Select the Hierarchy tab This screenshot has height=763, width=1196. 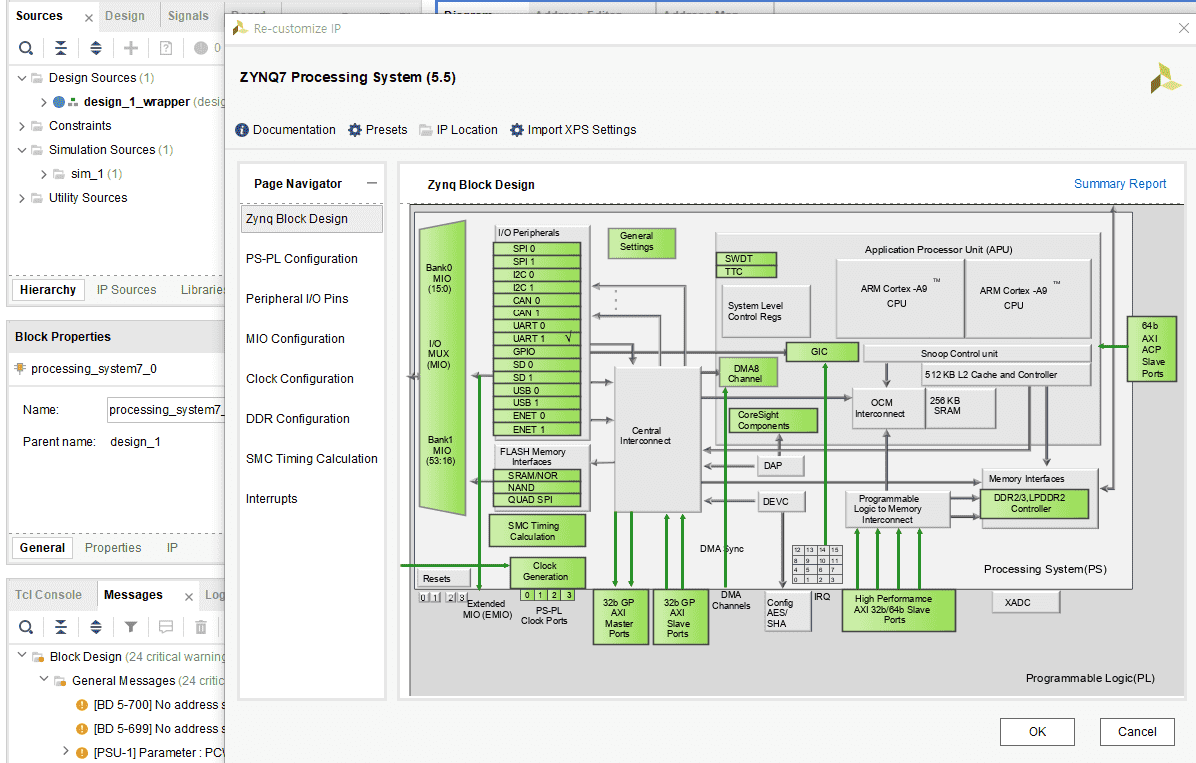[48, 290]
